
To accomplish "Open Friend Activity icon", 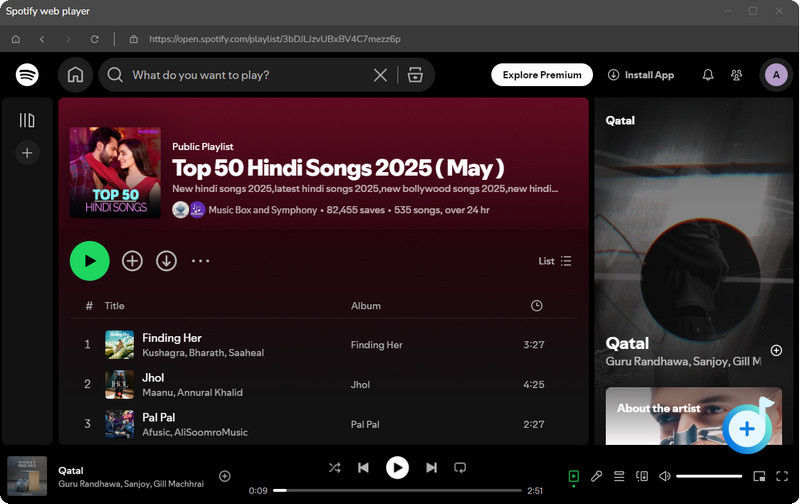I will point(736,75).
